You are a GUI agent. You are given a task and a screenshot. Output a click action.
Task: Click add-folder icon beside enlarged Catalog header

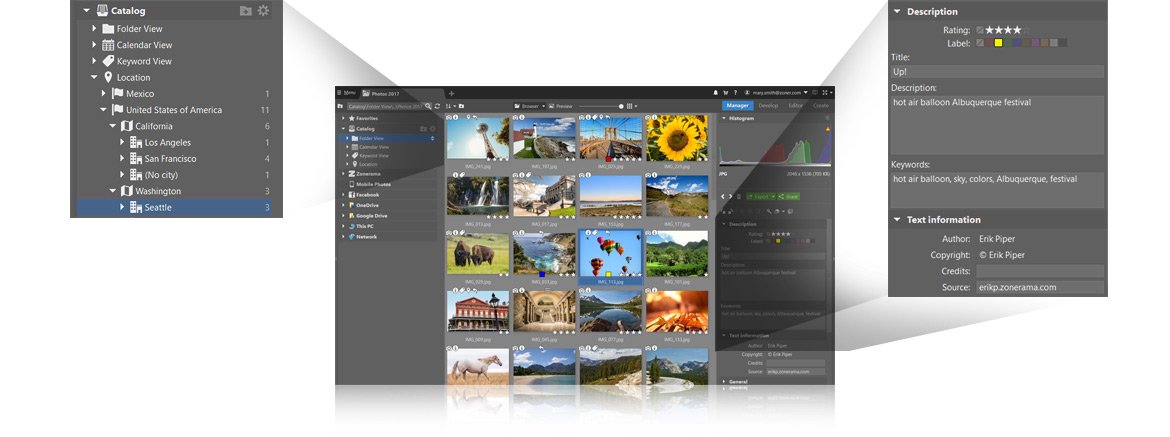coord(245,10)
